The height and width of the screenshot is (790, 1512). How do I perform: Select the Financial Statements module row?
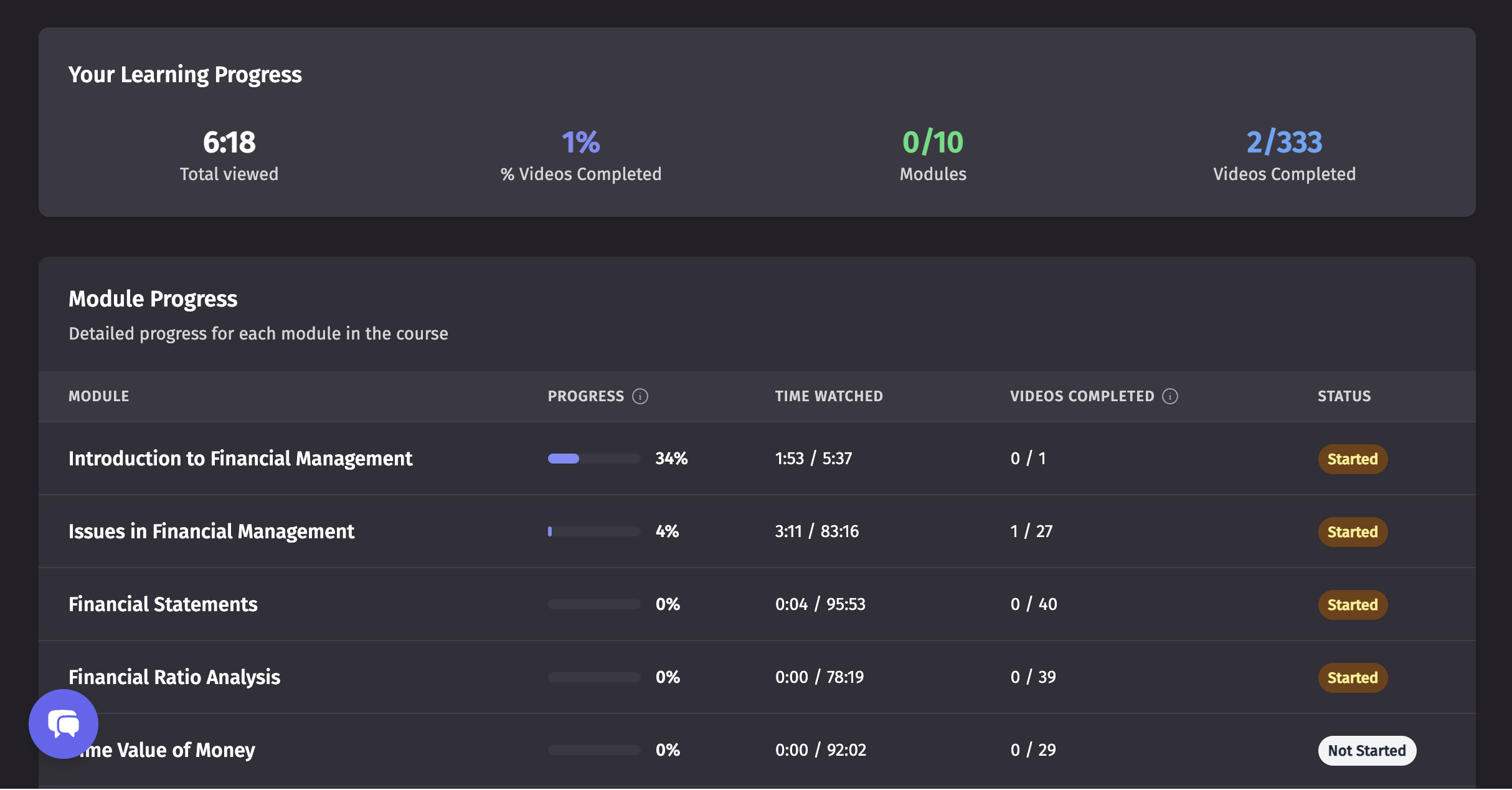click(x=163, y=604)
